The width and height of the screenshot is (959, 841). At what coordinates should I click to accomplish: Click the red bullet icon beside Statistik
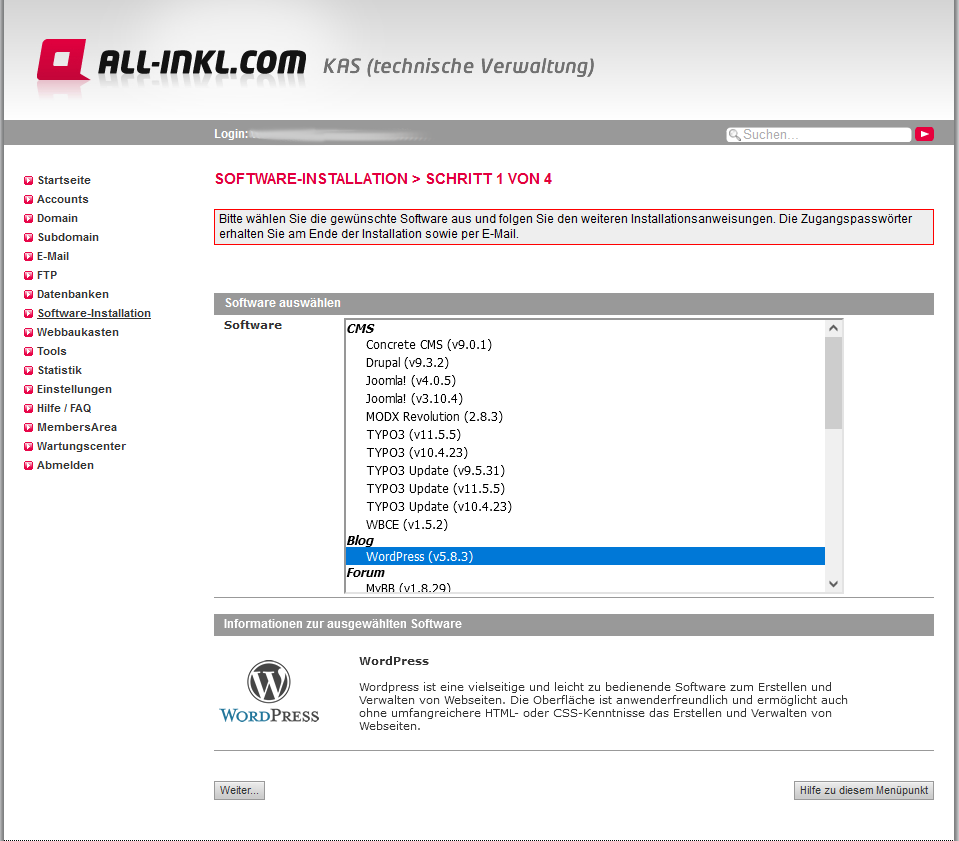tap(28, 370)
